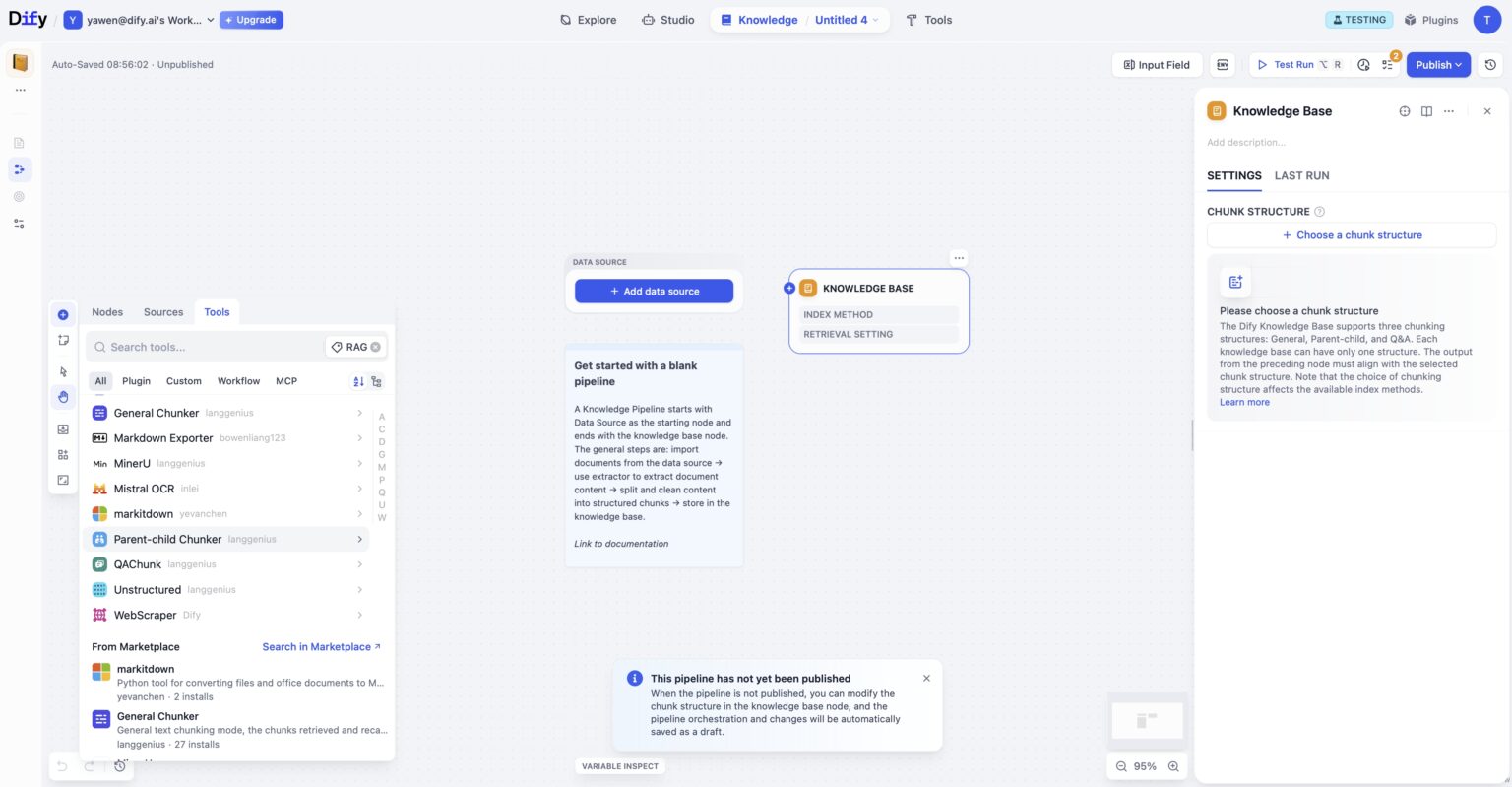The height and width of the screenshot is (787, 1512).
Task: Switch the plugin filter to MCP
Action: pos(285,380)
